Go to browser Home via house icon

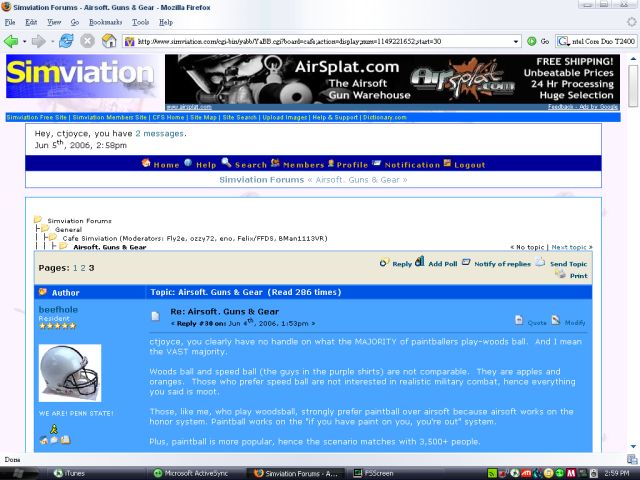[108, 41]
